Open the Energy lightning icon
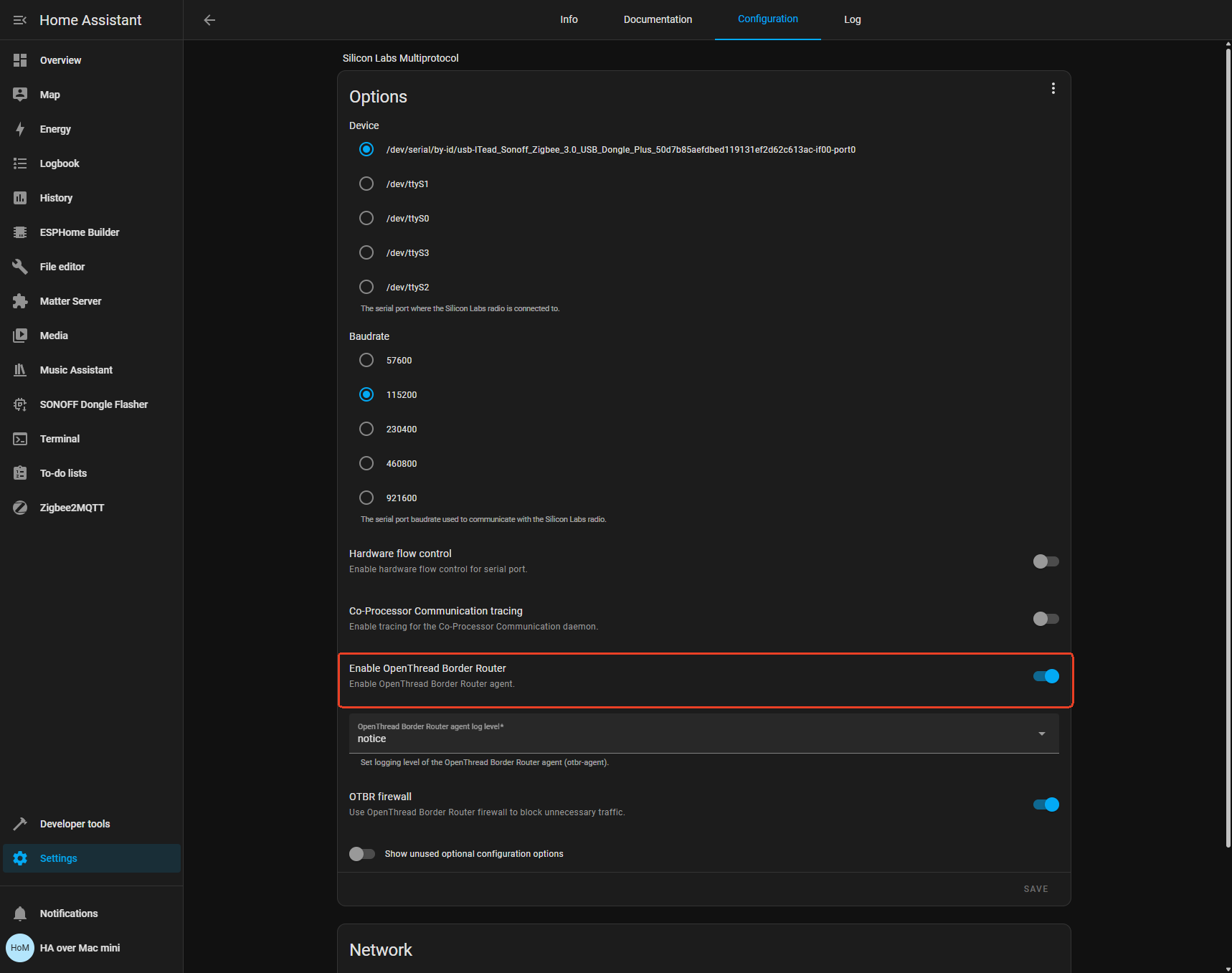Viewport: 1232px width, 973px height. pos(20,129)
